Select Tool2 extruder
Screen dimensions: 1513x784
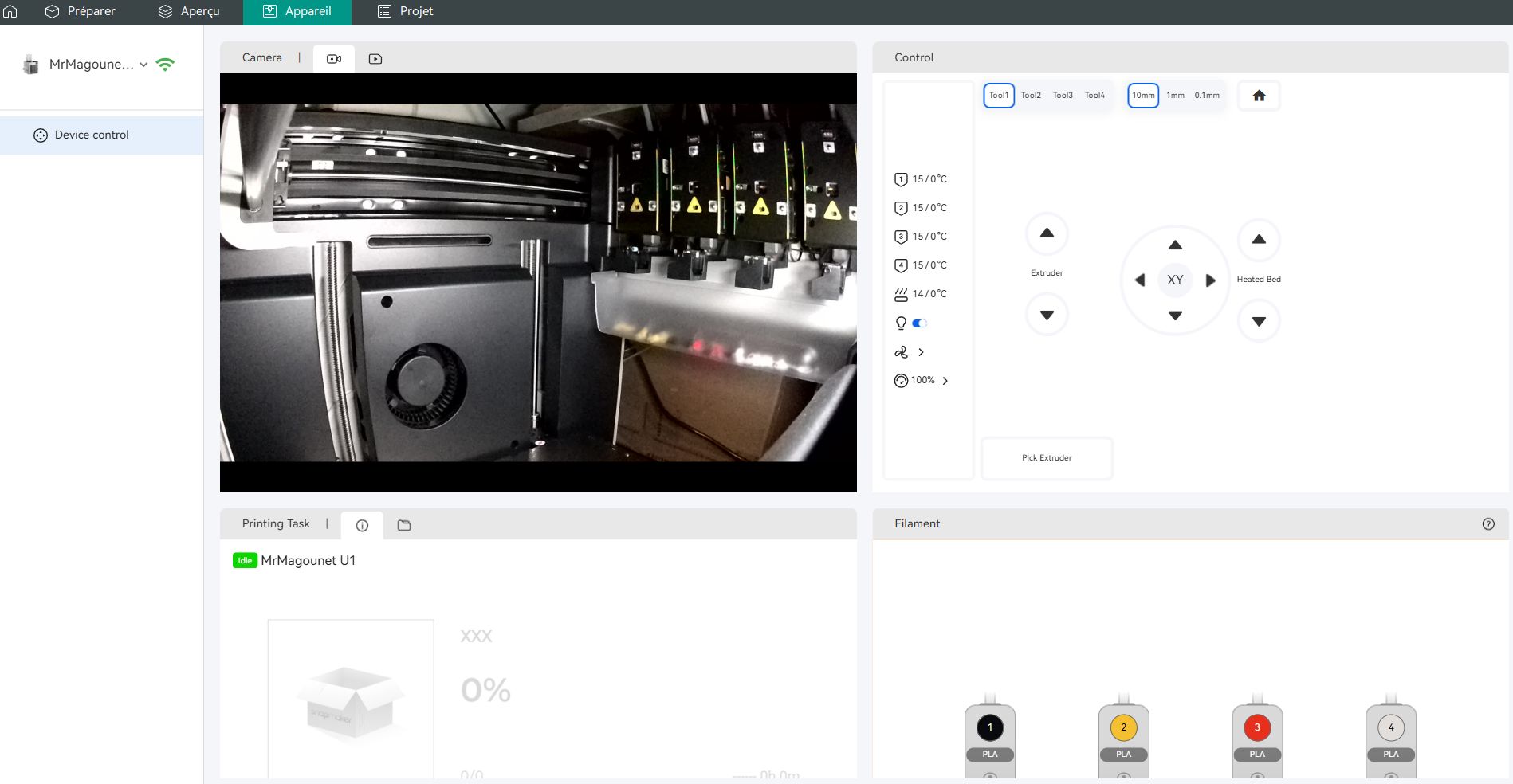click(1031, 96)
